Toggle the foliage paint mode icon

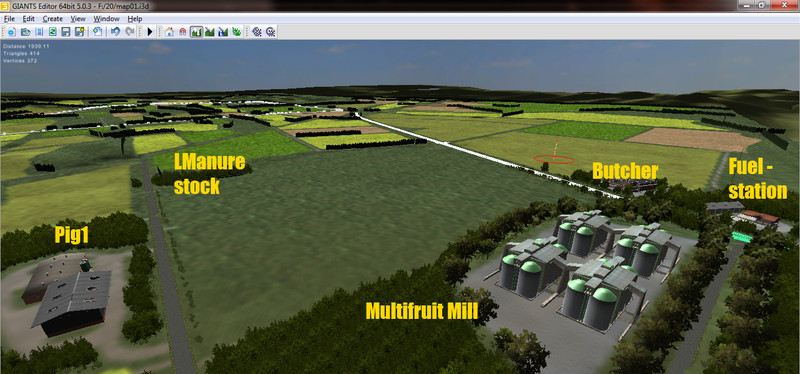pos(237,32)
